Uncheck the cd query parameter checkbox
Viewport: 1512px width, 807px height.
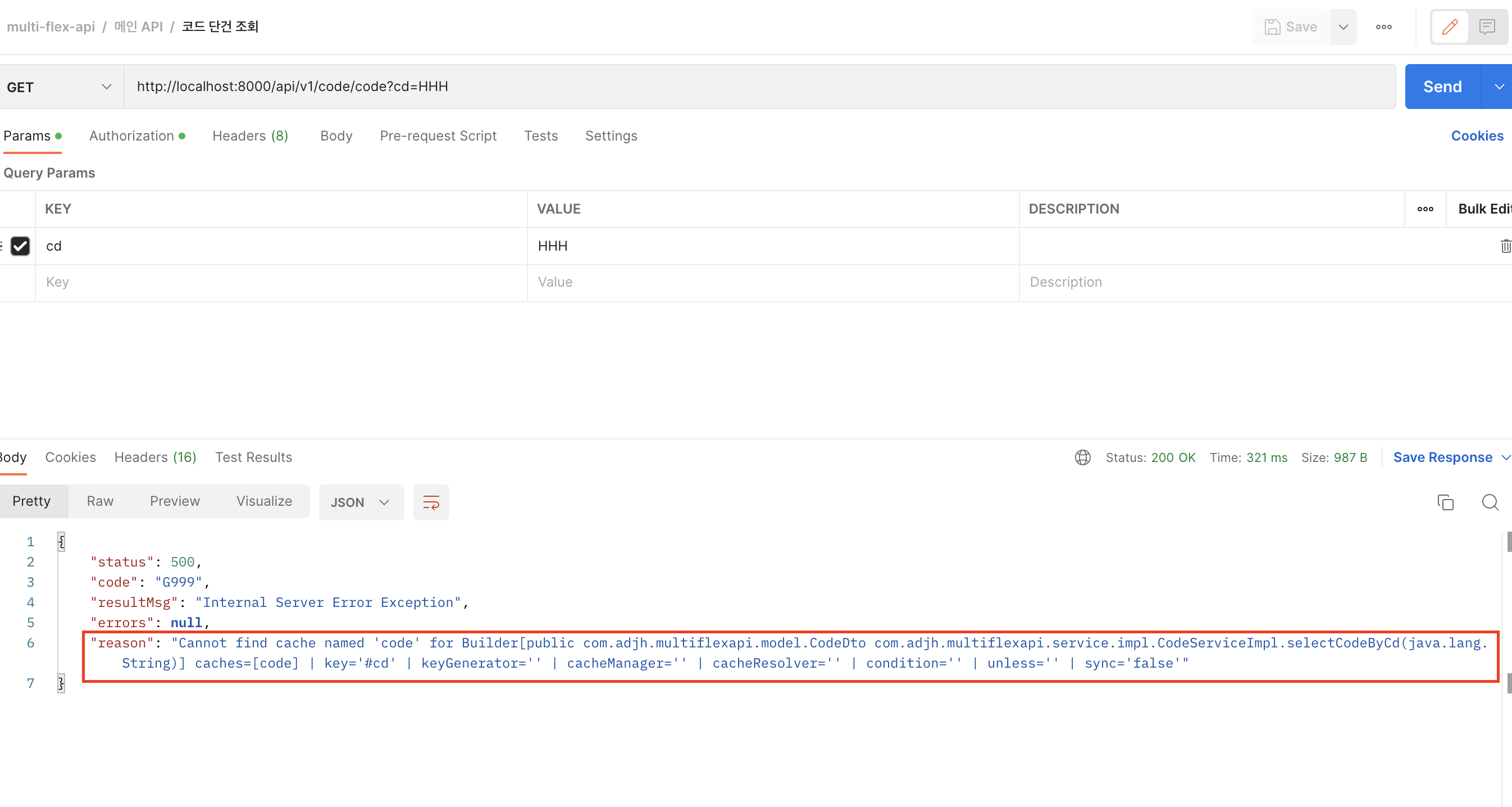click(x=21, y=246)
